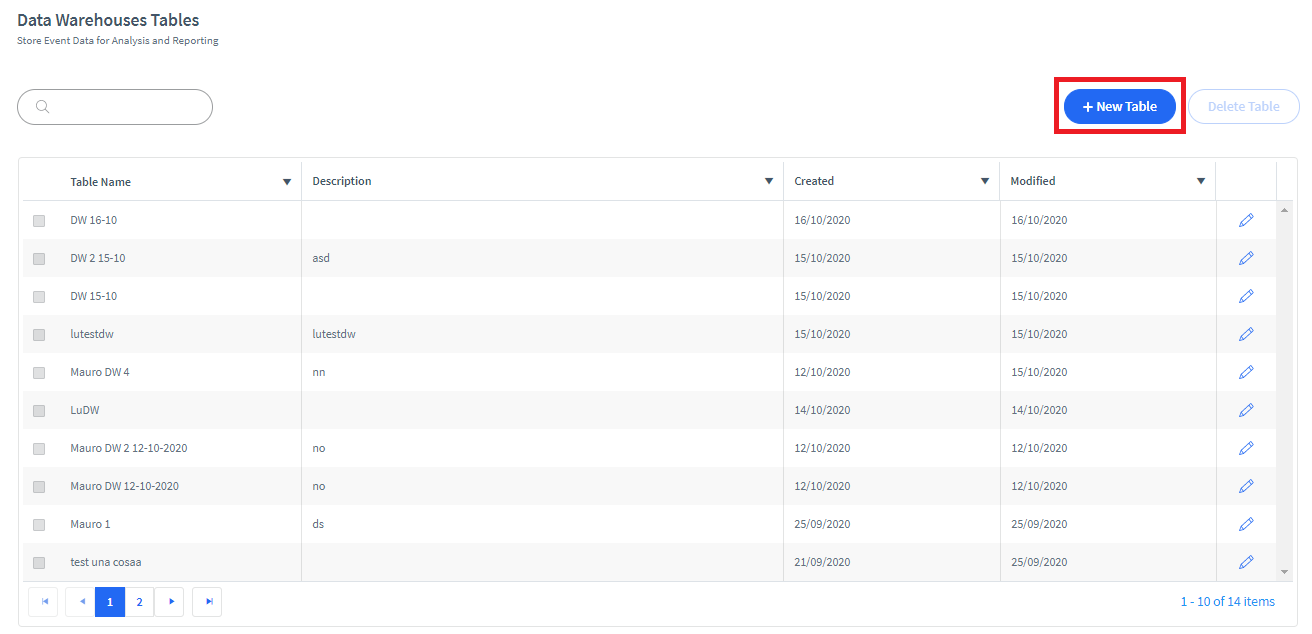This screenshot has height=634, width=1312.
Task: Click into the search input field
Action: point(115,107)
